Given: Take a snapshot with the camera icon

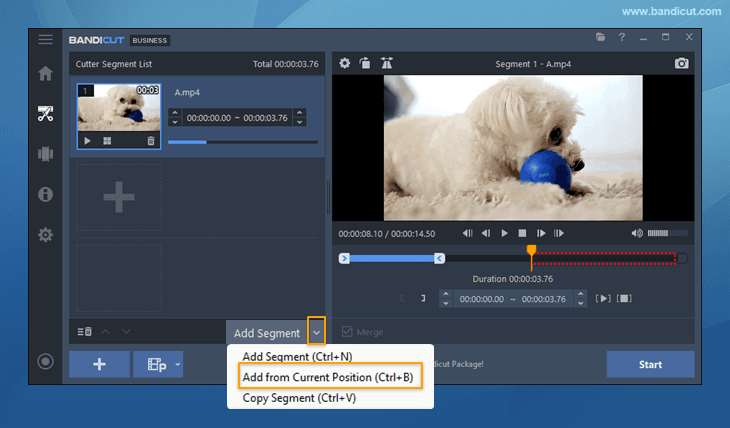Looking at the screenshot, I should 681,64.
